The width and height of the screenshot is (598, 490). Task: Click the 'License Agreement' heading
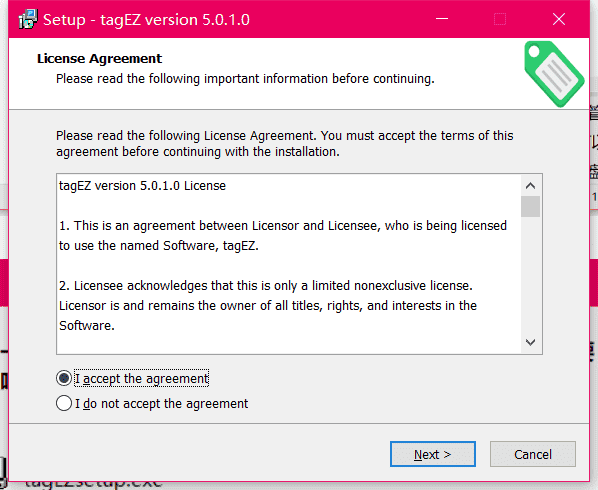(99, 58)
